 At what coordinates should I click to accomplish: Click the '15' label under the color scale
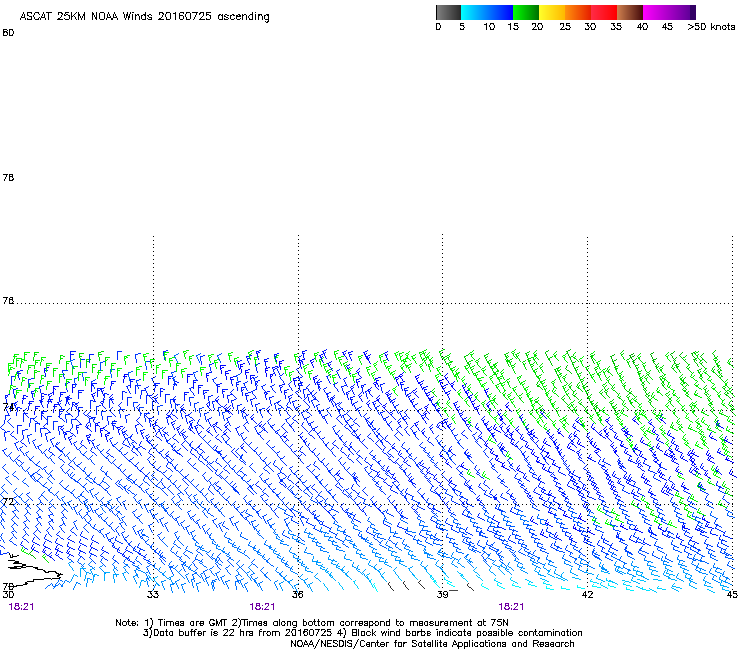pos(513,27)
